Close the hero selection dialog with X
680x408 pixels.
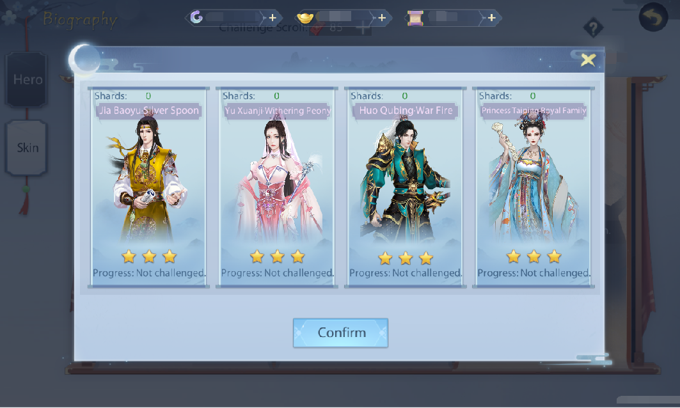point(588,59)
